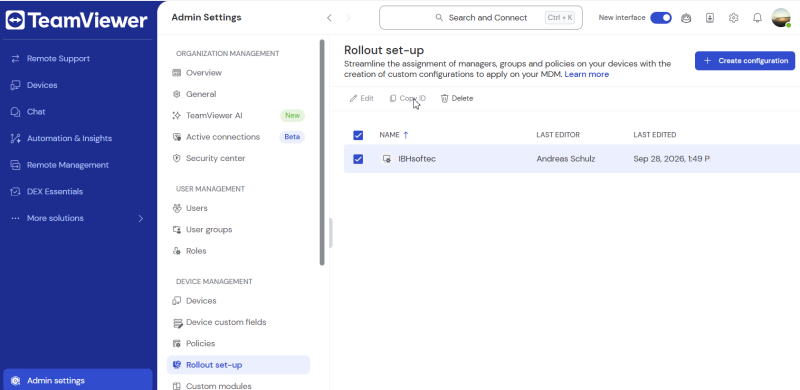Open DEX Essentials section

[x=55, y=191]
